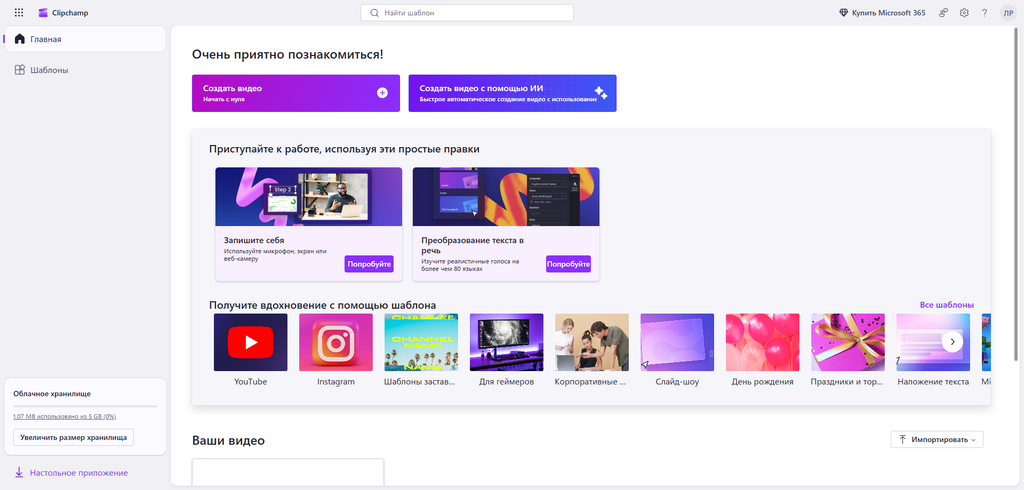Focus the Найти шаблон search field
The image size is (1024, 490).
(467, 12)
